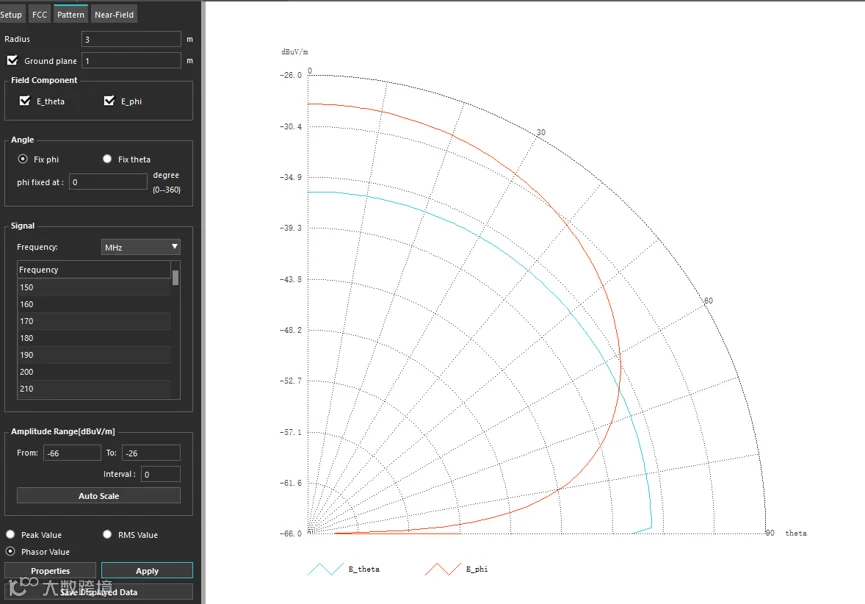This screenshot has height=604, width=865.
Task: Click the Save Displayed Data button
Action: [x=99, y=592]
